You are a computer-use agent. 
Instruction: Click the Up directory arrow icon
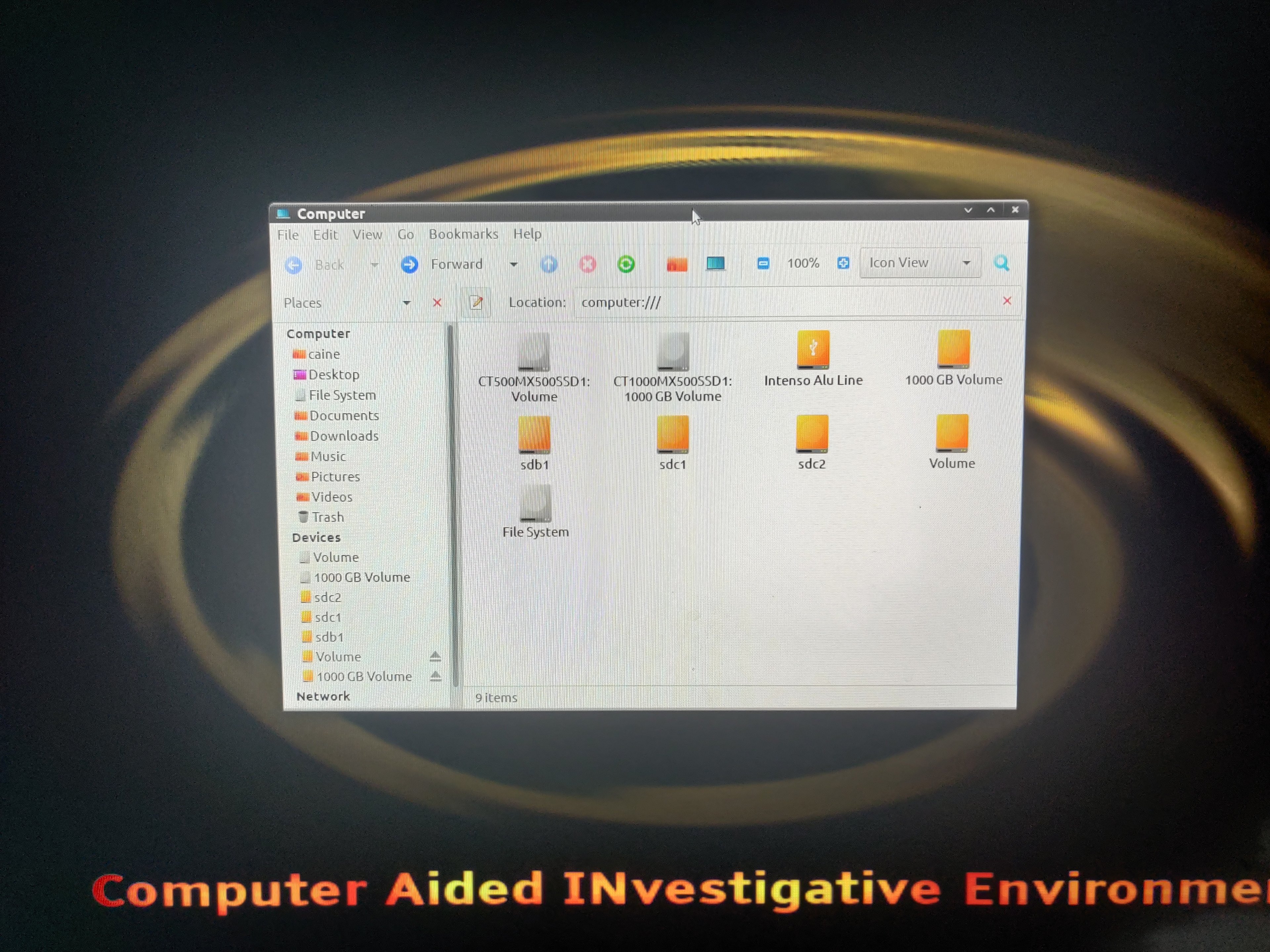549,264
